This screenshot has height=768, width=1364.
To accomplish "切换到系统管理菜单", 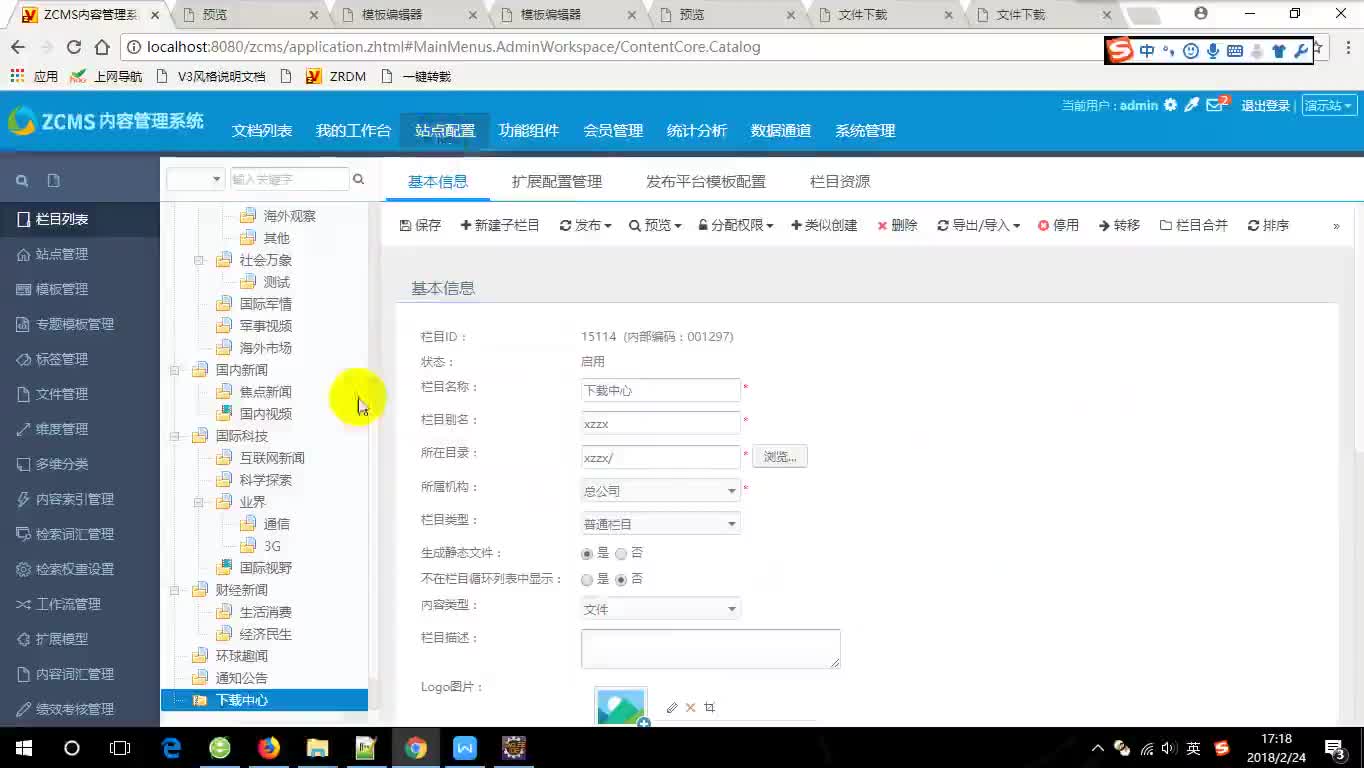I will tap(864, 130).
